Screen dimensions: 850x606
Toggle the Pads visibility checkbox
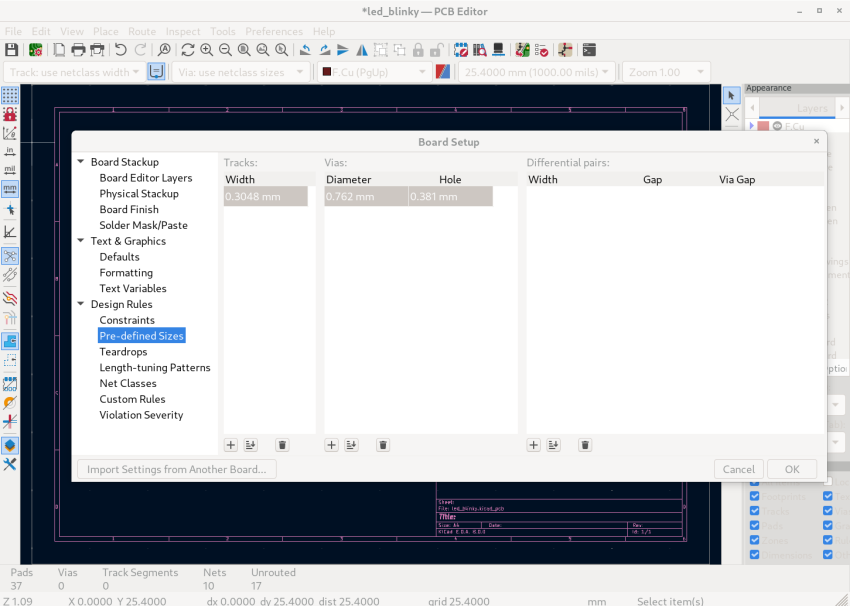[x=754, y=525]
